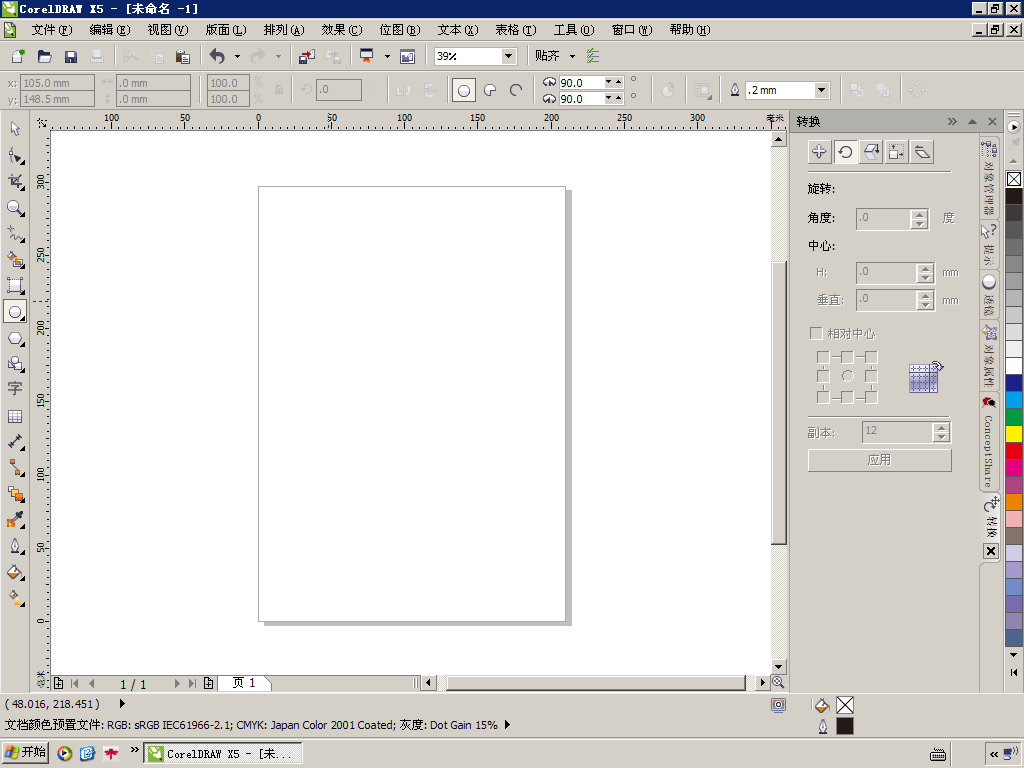This screenshot has width=1024, height=768.
Task: Click the 角度 angle input field
Action: [x=884, y=219]
